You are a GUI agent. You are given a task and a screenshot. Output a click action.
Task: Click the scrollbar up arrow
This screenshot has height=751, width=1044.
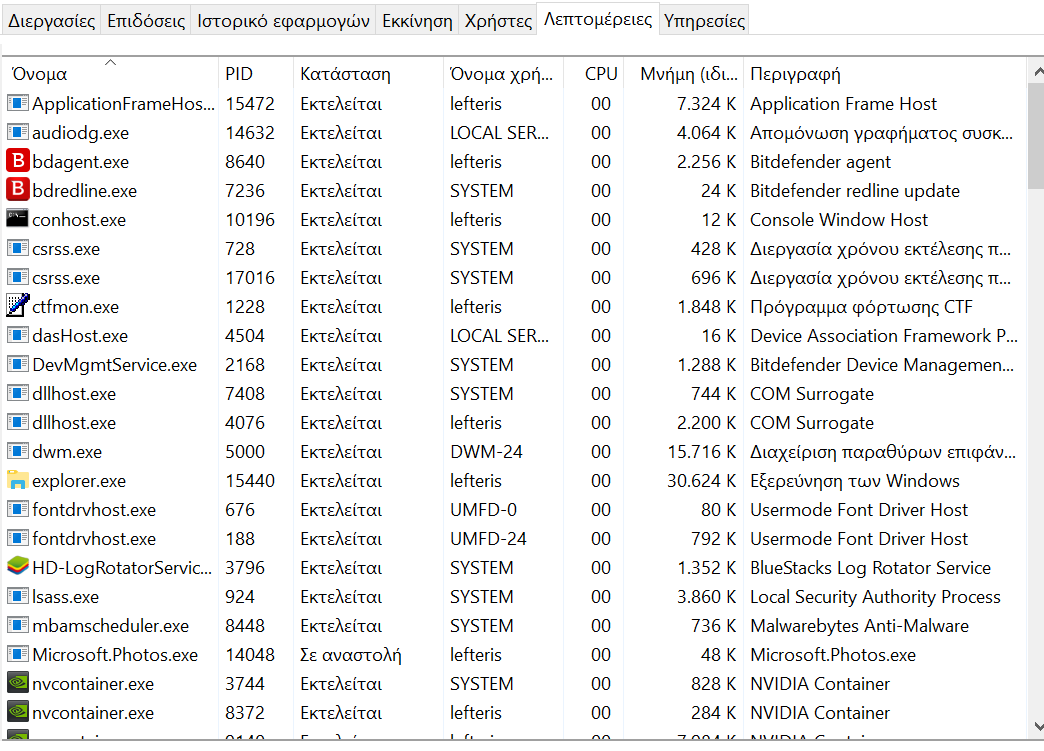pyautogui.click(x=1037, y=71)
